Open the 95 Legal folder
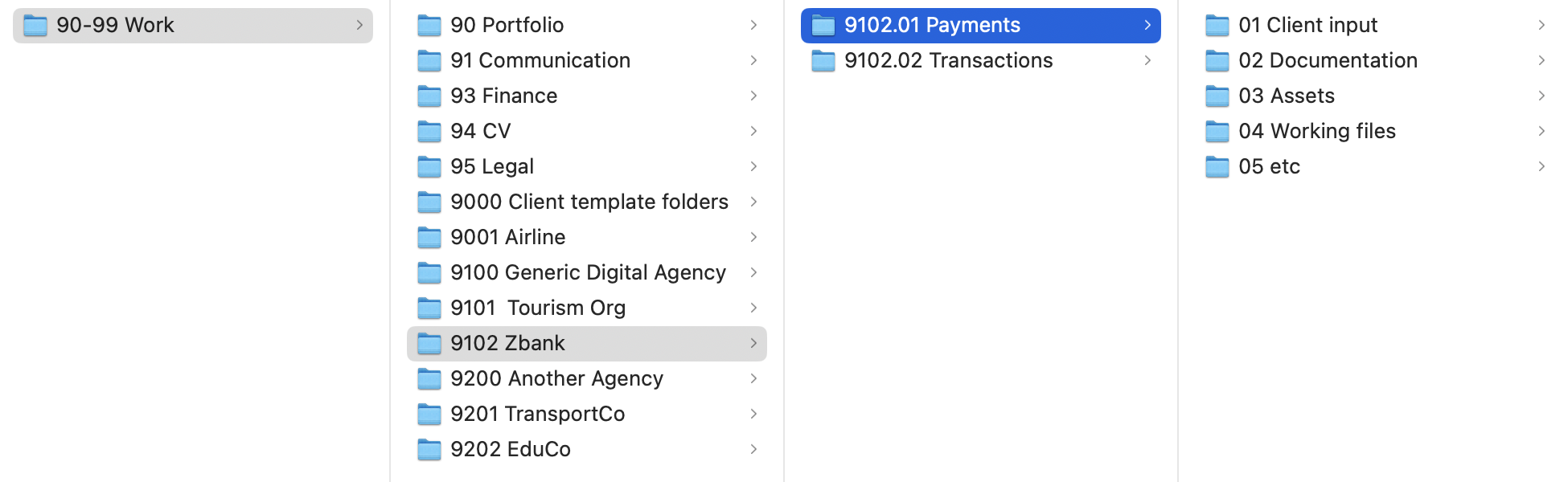Viewport: 1568px width, 482px height. click(x=492, y=166)
